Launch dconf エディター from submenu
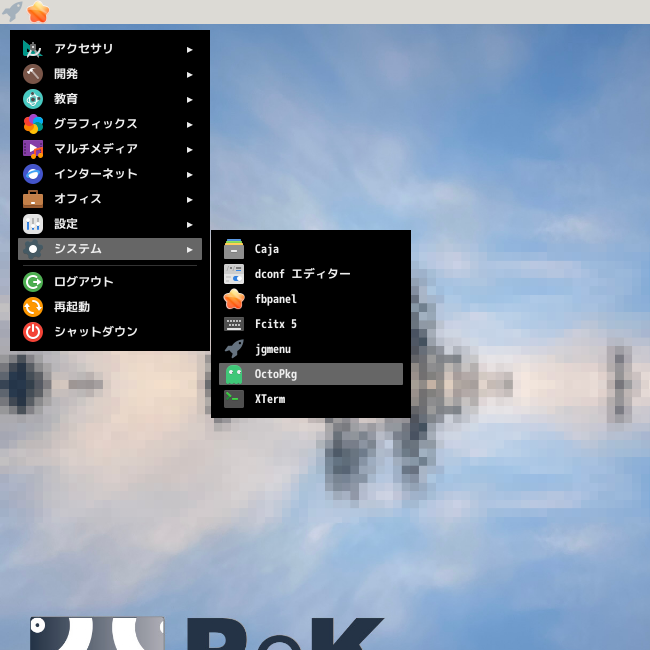 coord(311,274)
